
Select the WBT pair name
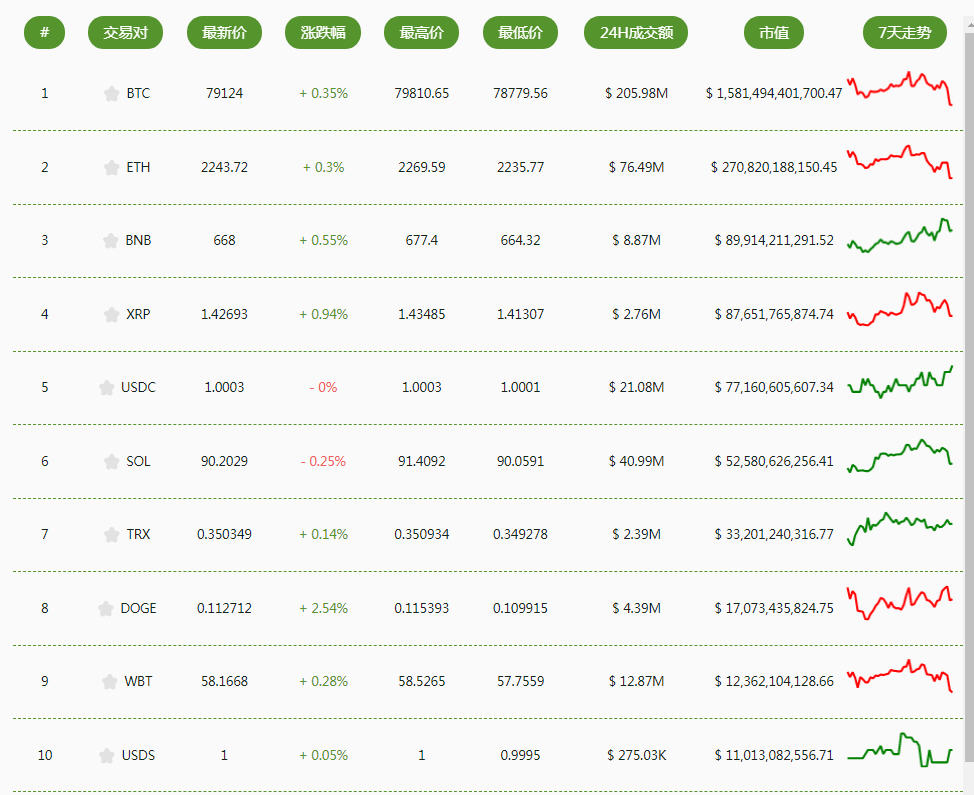(x=138, y=681)
